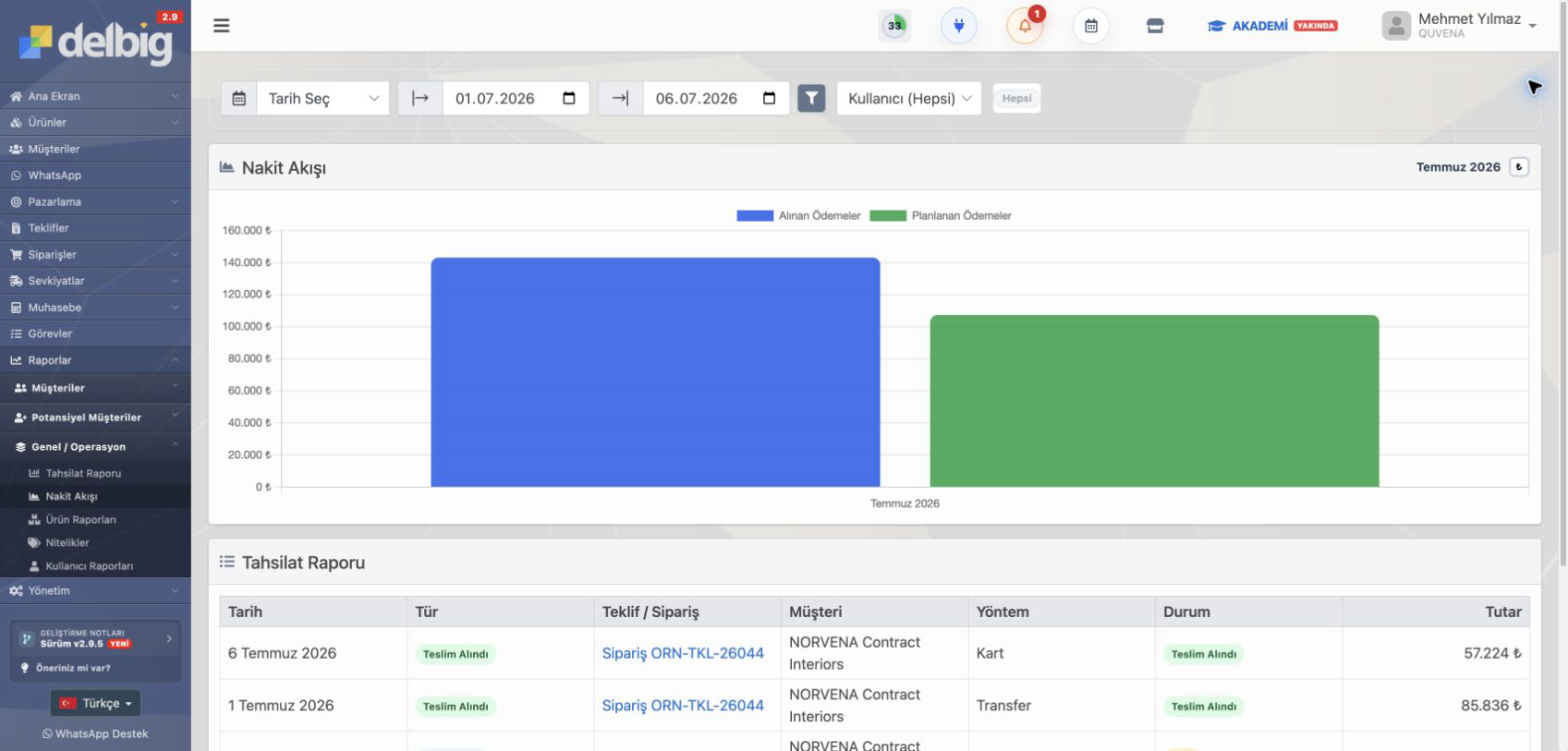Open the Kullanıcı (Hepsi) dropdown
1568x751 pixels.
pos(909,98)
